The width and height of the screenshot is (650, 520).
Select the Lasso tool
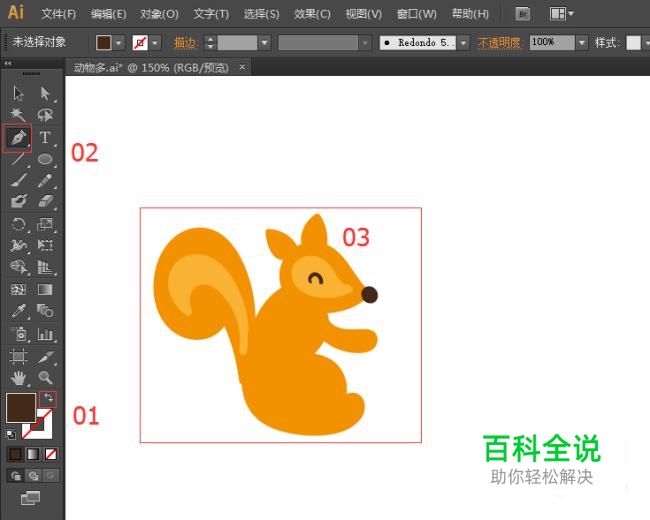[45, 114]
